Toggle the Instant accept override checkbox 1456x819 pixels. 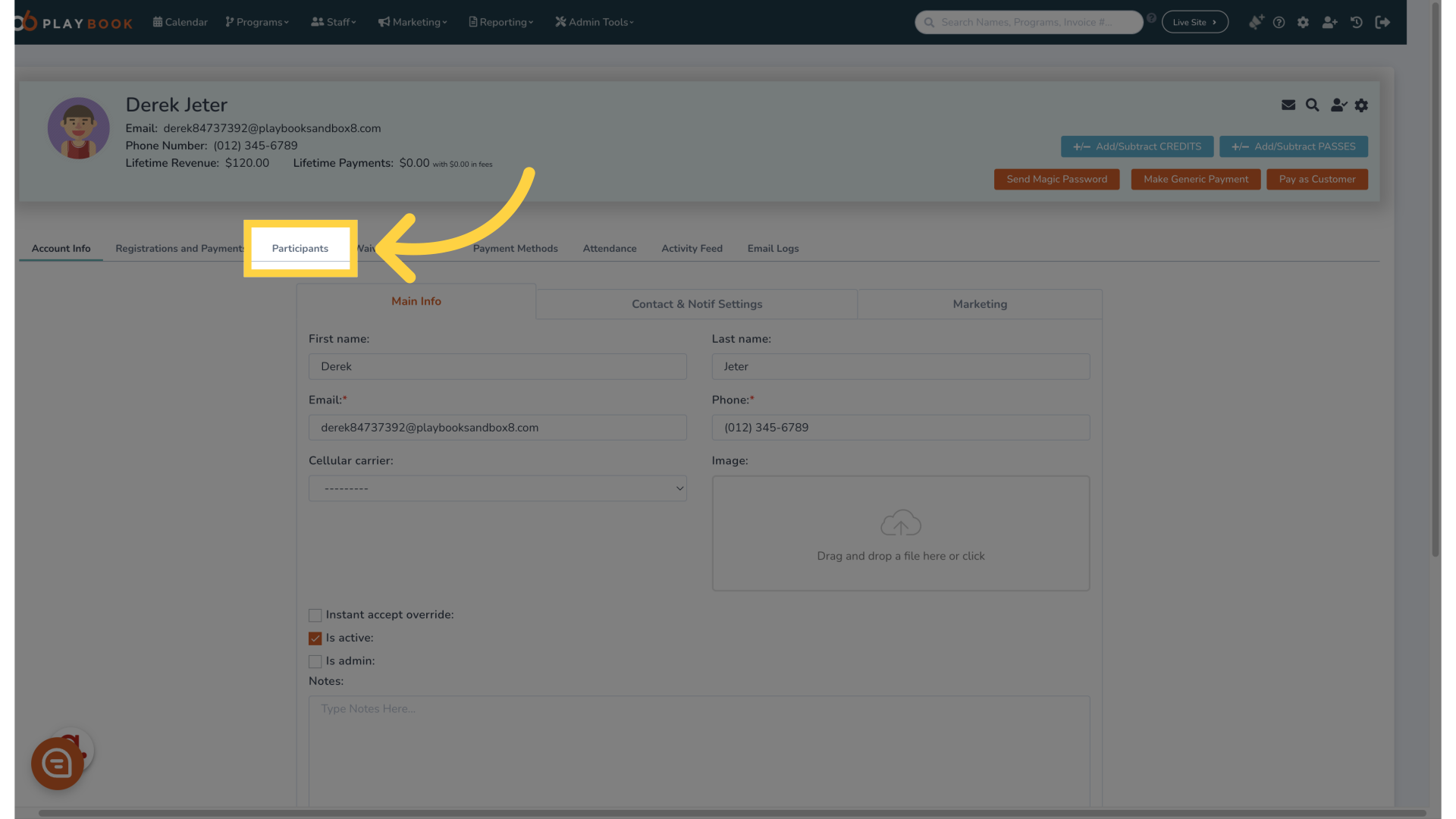click(x=315, y=615)
